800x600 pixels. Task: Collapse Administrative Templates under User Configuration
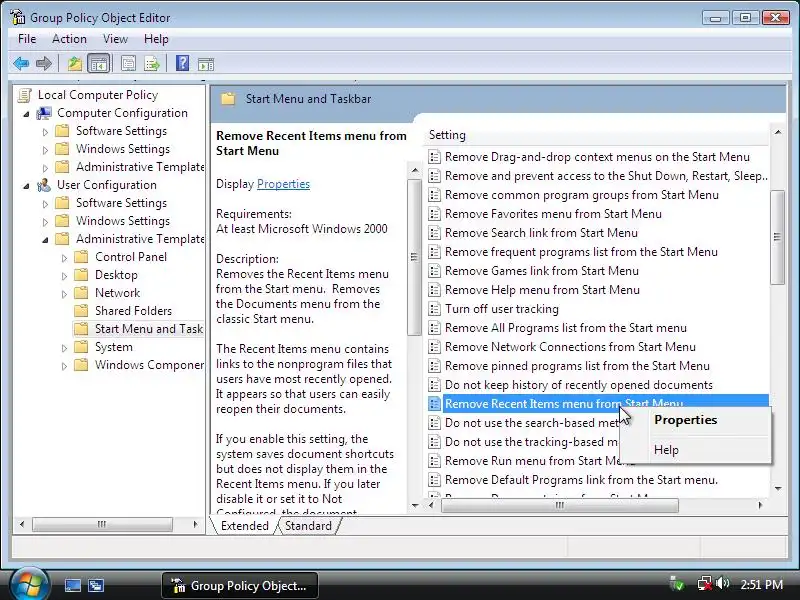[x=45, y=239]
